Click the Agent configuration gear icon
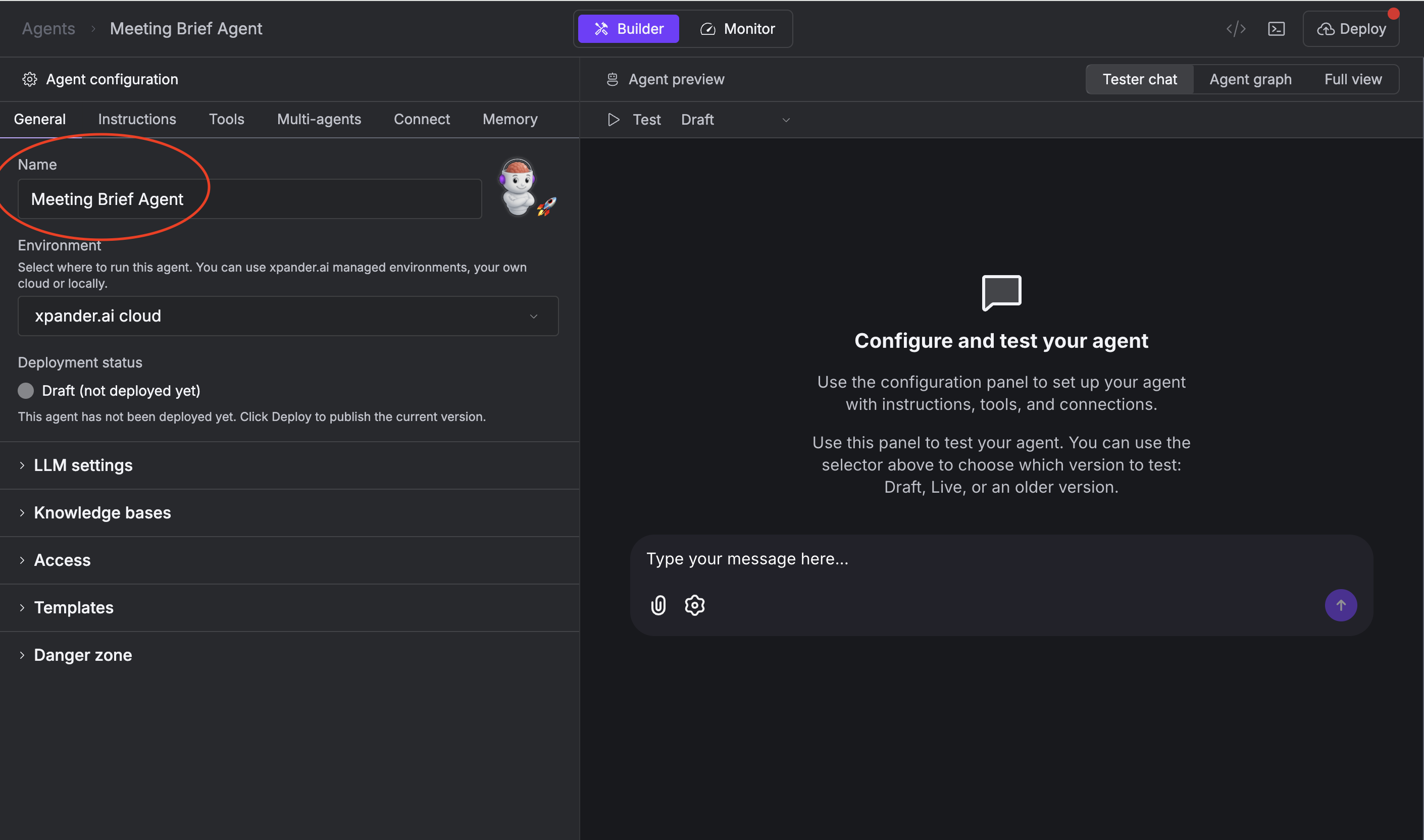The width and height of the screenshot is (1424, 840). (29, 79)
